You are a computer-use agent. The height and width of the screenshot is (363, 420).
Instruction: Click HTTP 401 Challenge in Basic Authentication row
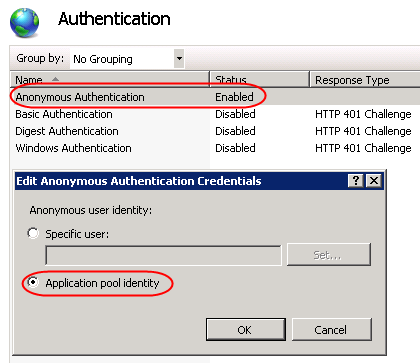tap(363, 114)
